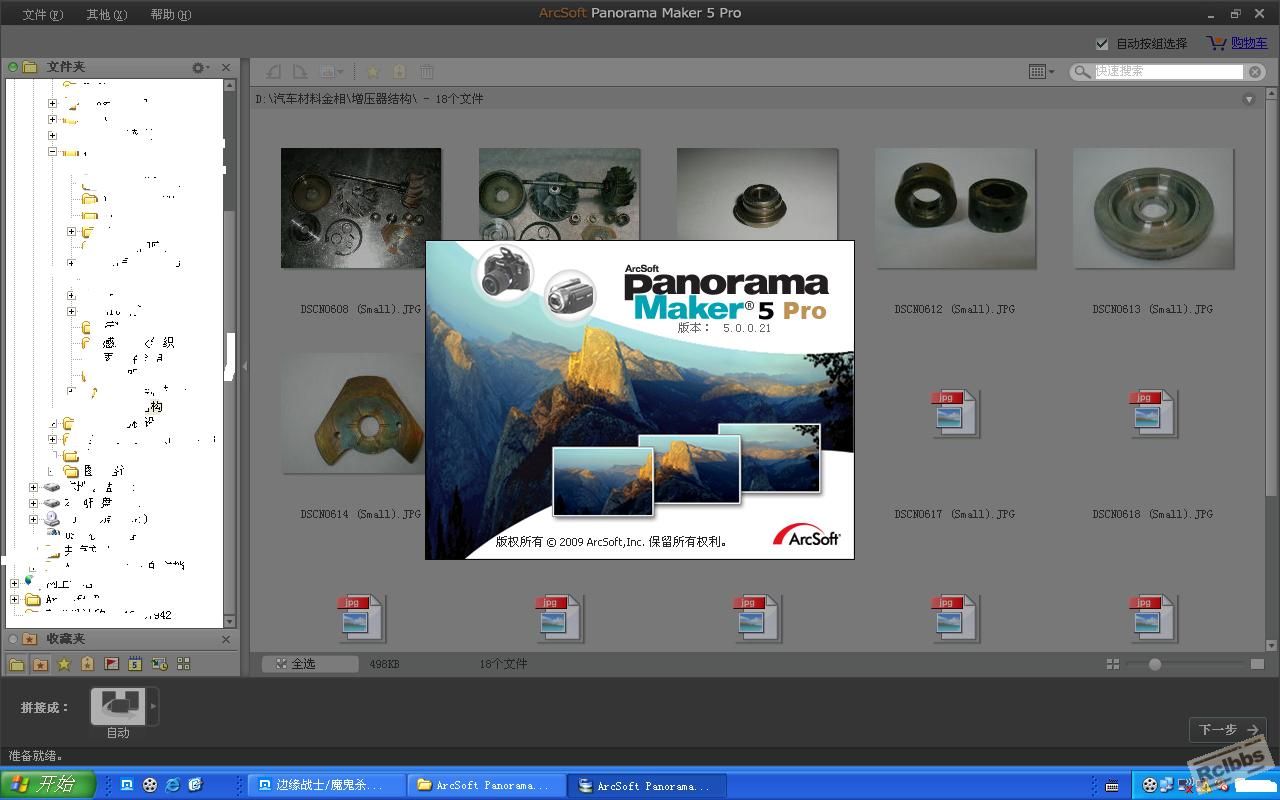1280x800 pixels.
Task: Open the 边缘战士 taskbar window
Action: point(327,786)
